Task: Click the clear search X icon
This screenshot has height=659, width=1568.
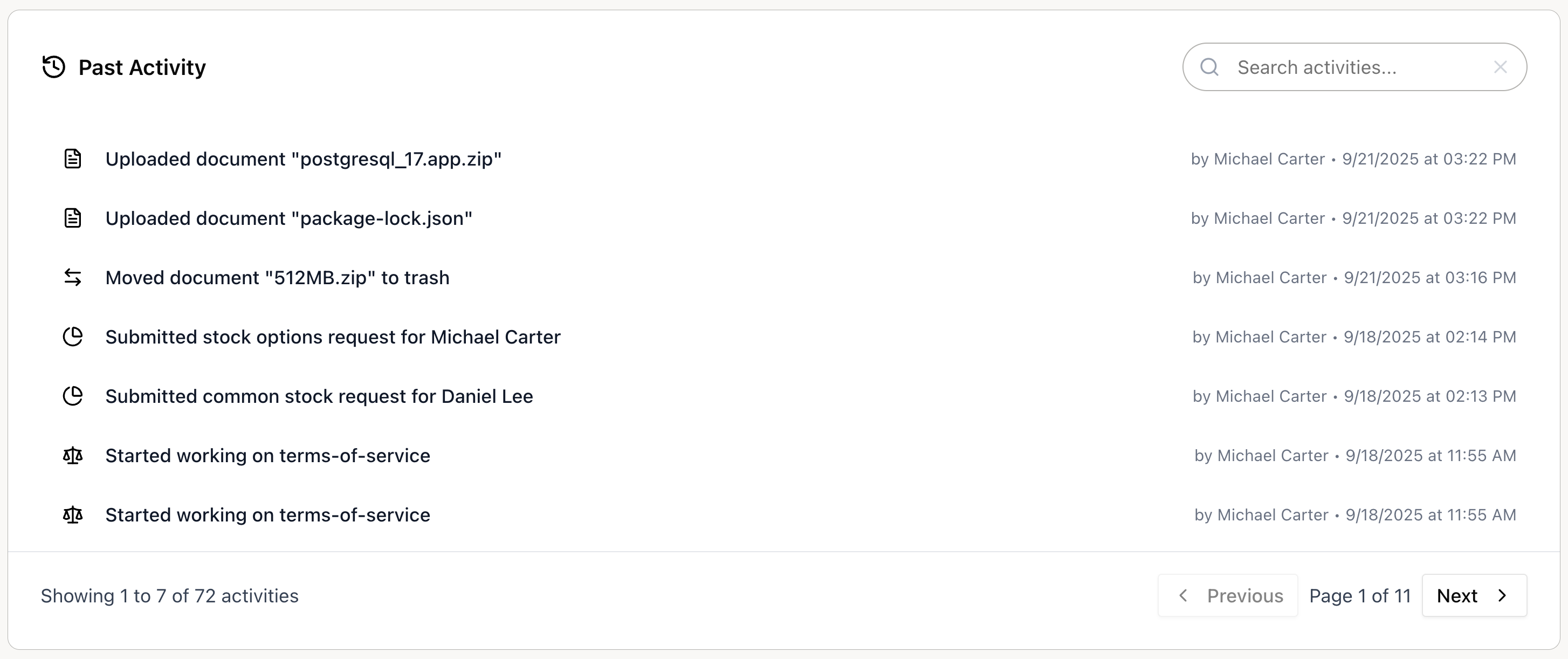Action: (1500, 67)
